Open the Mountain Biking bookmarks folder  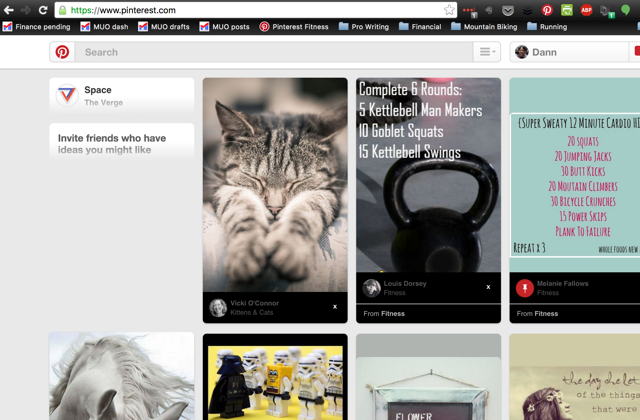(x=484, y=27)
